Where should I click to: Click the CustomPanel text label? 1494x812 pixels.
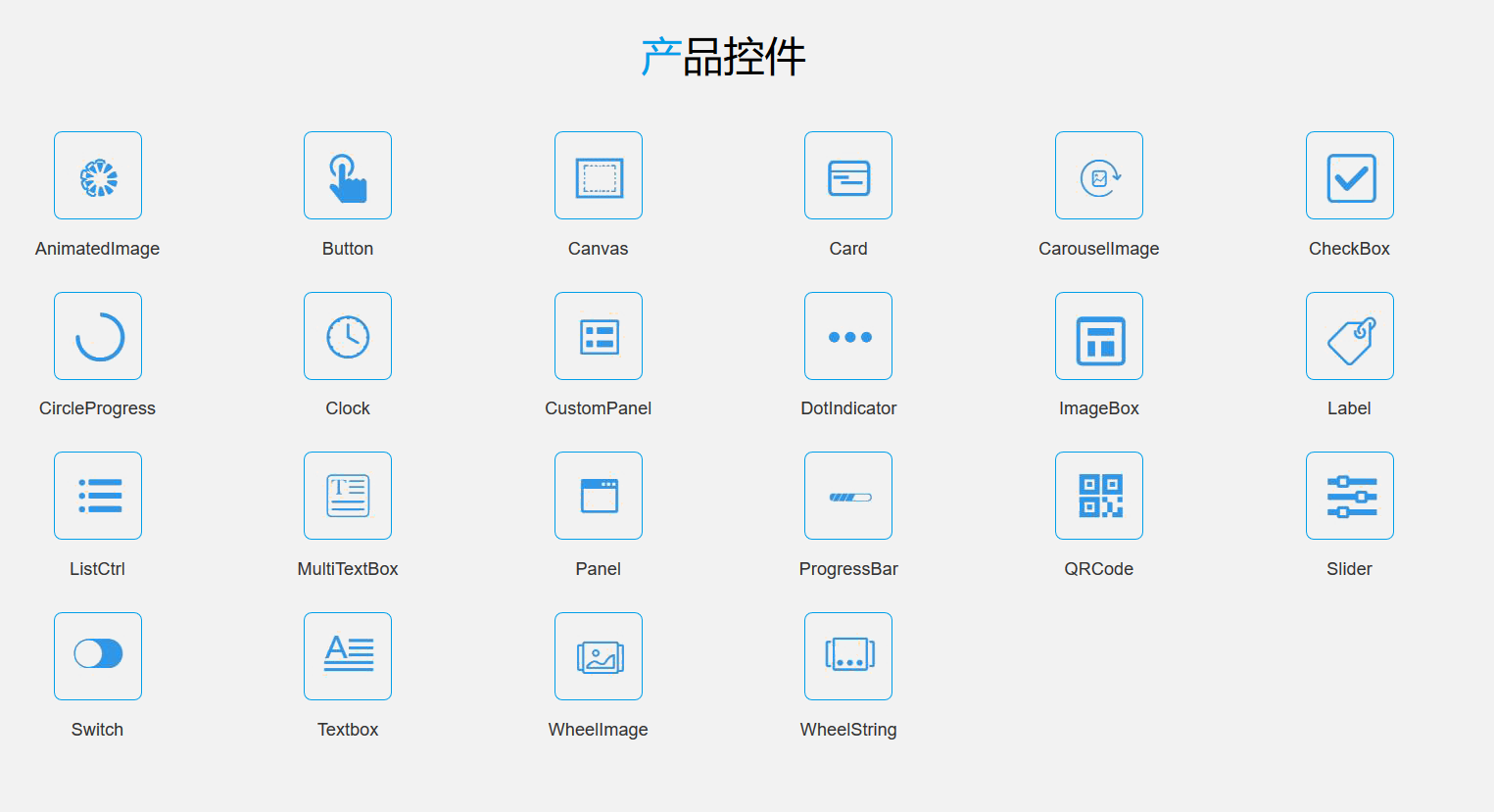599,408
